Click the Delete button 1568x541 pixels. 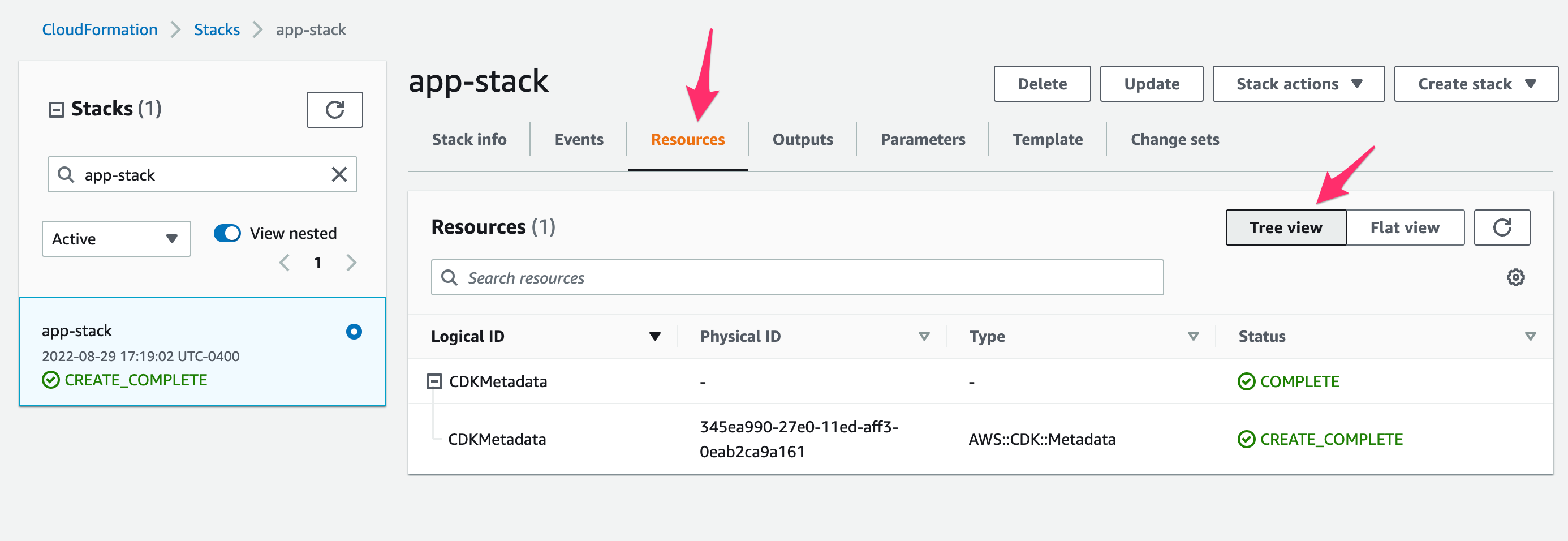1042,84
